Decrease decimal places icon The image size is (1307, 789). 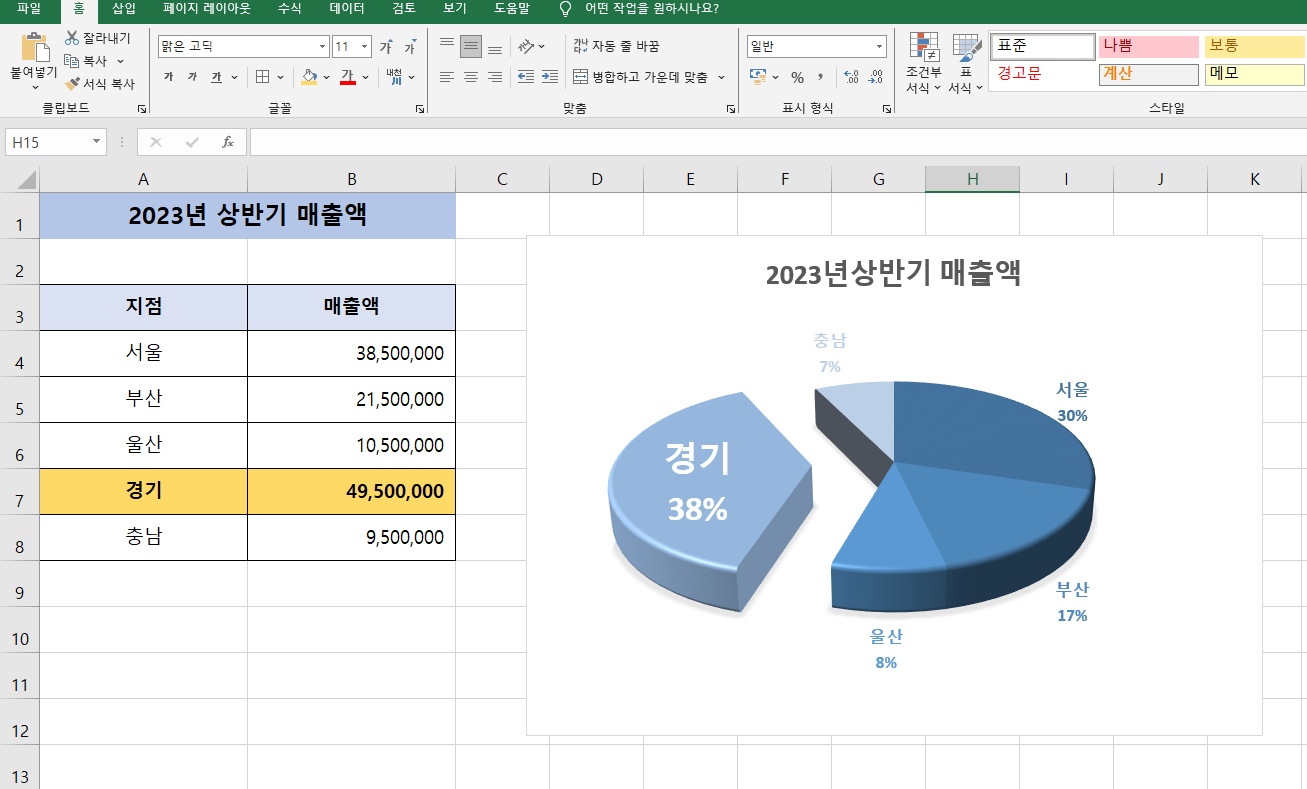coord(876,77)
